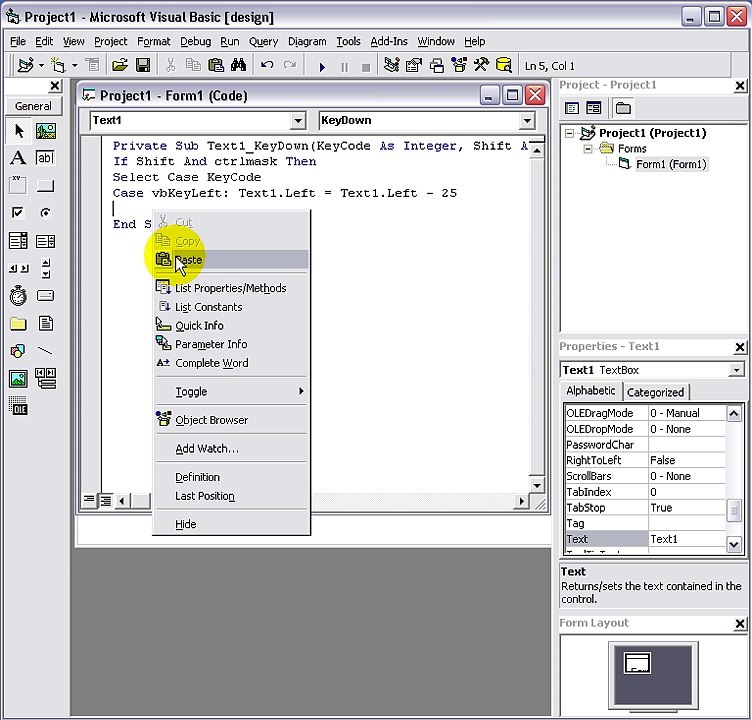The width and height of the screenshot is (752, 720).
Task: Open Project Explorer toolbar icon
Action: (391, 65)
